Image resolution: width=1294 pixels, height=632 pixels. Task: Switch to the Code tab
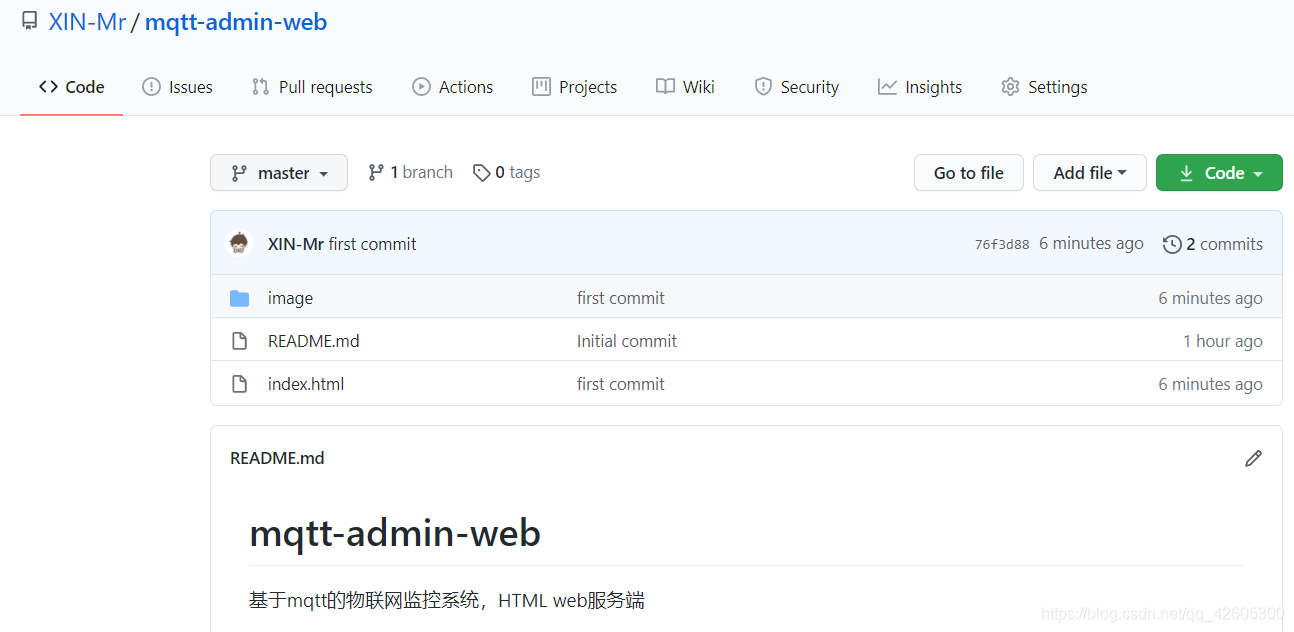click(71, 87)
